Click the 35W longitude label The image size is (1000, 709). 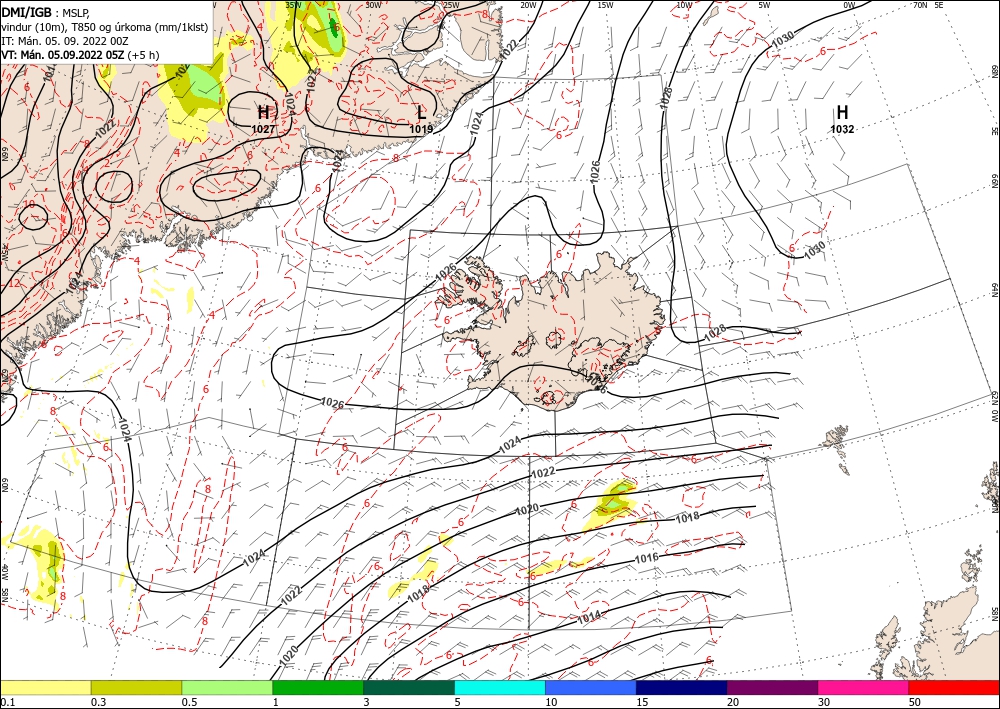293,4
